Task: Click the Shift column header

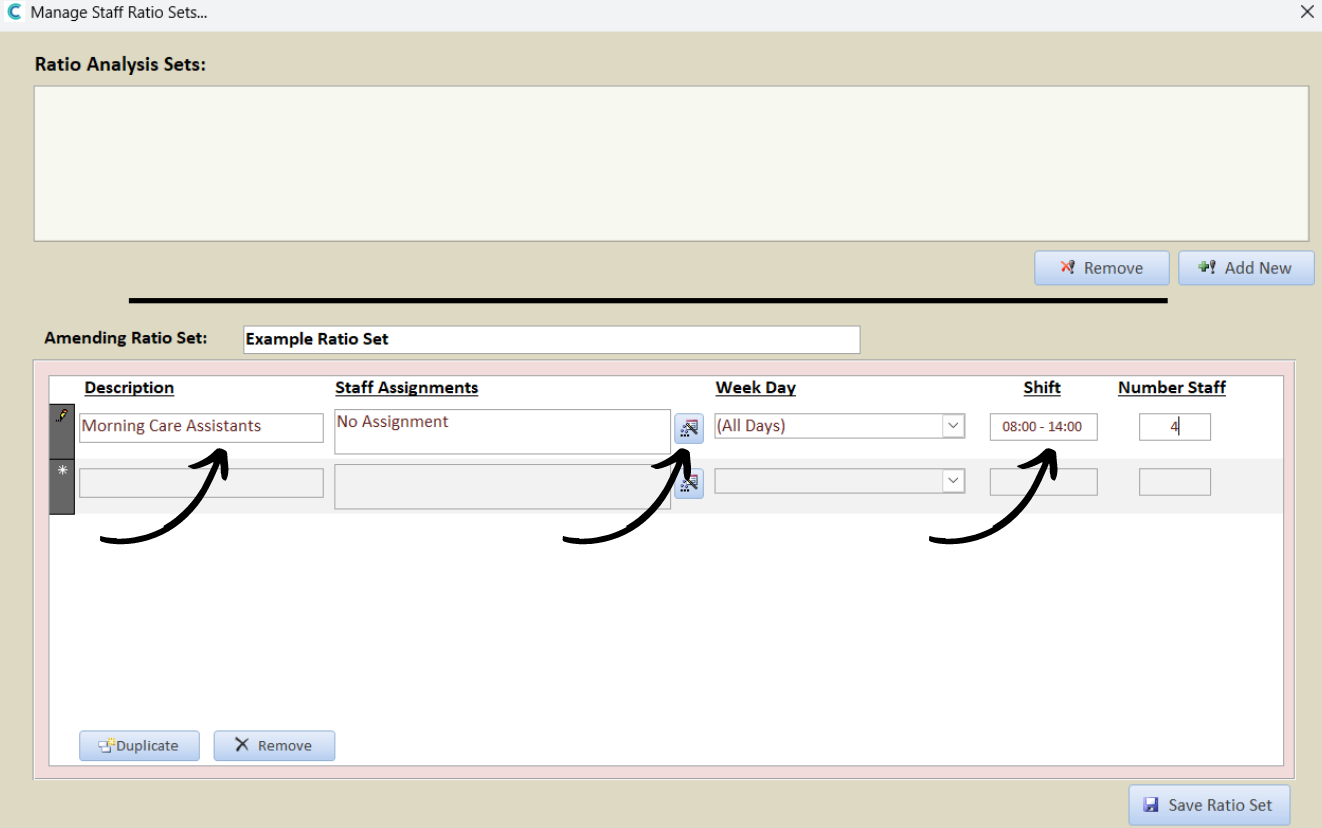Action: (1042, 388)
